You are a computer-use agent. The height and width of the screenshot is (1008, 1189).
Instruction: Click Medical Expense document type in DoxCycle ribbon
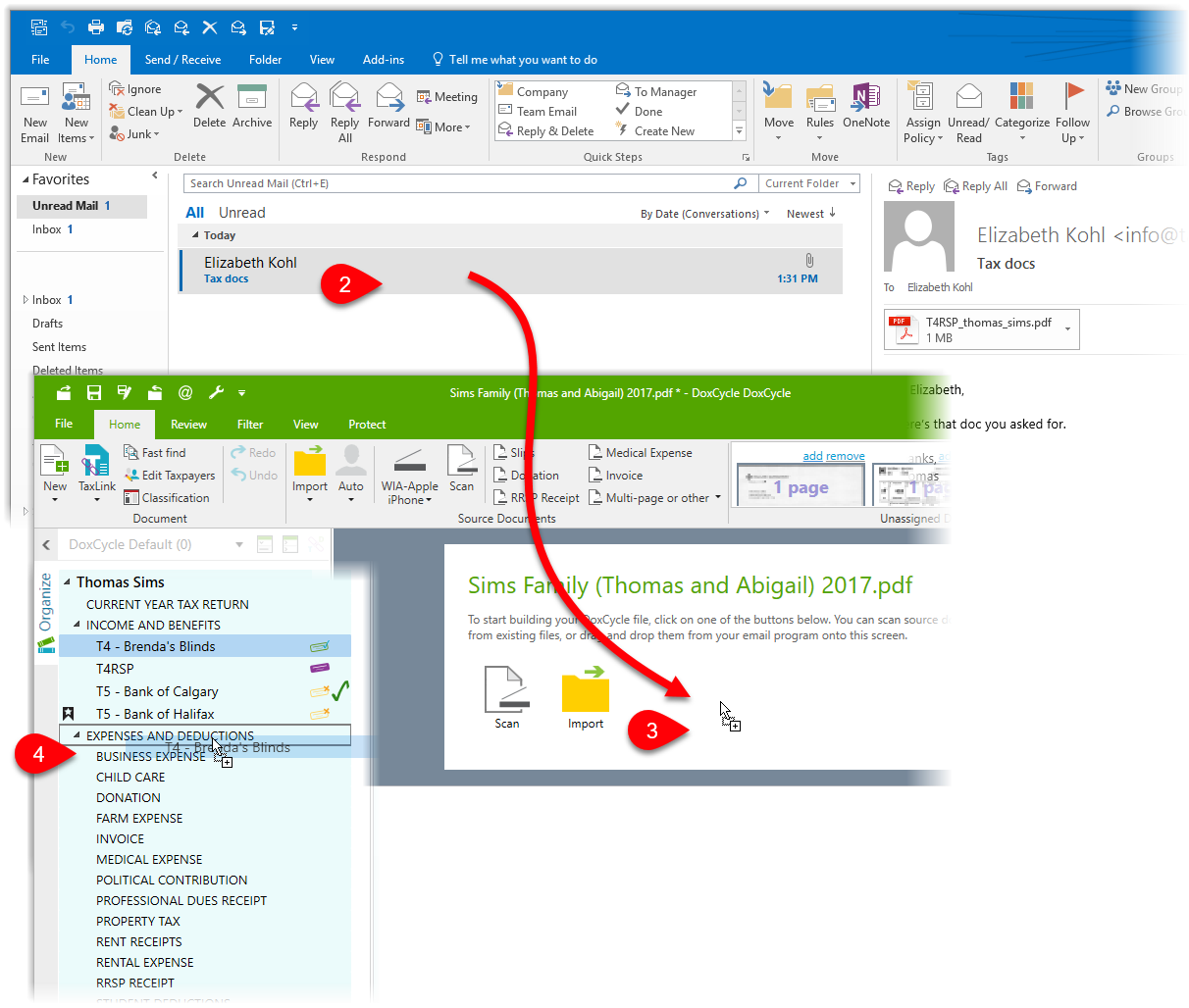pos(641,453)
